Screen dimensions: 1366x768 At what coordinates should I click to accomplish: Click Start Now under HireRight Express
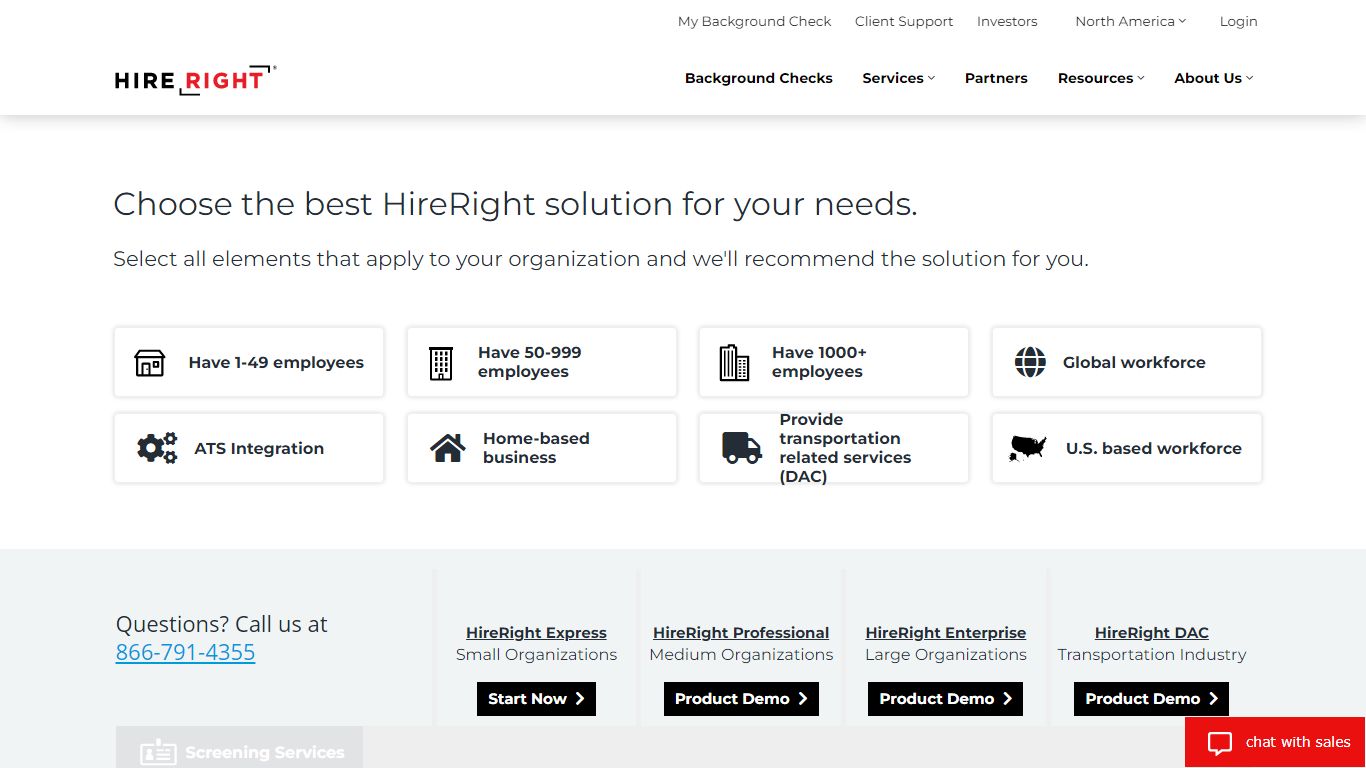(x=536, y=699)
